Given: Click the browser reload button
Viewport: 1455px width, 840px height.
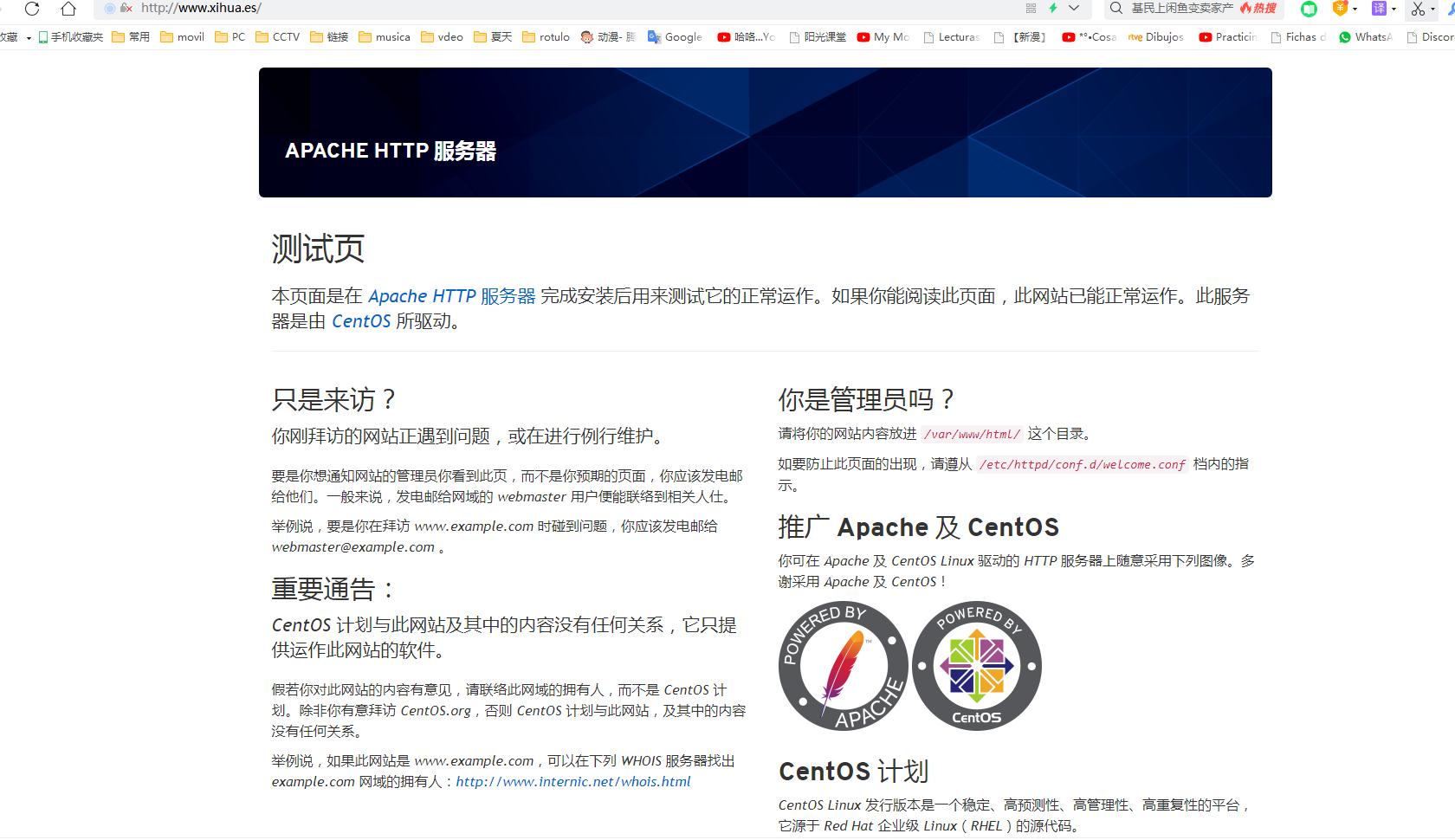Looking at the screenshot, I should click(x=32, y=9).
